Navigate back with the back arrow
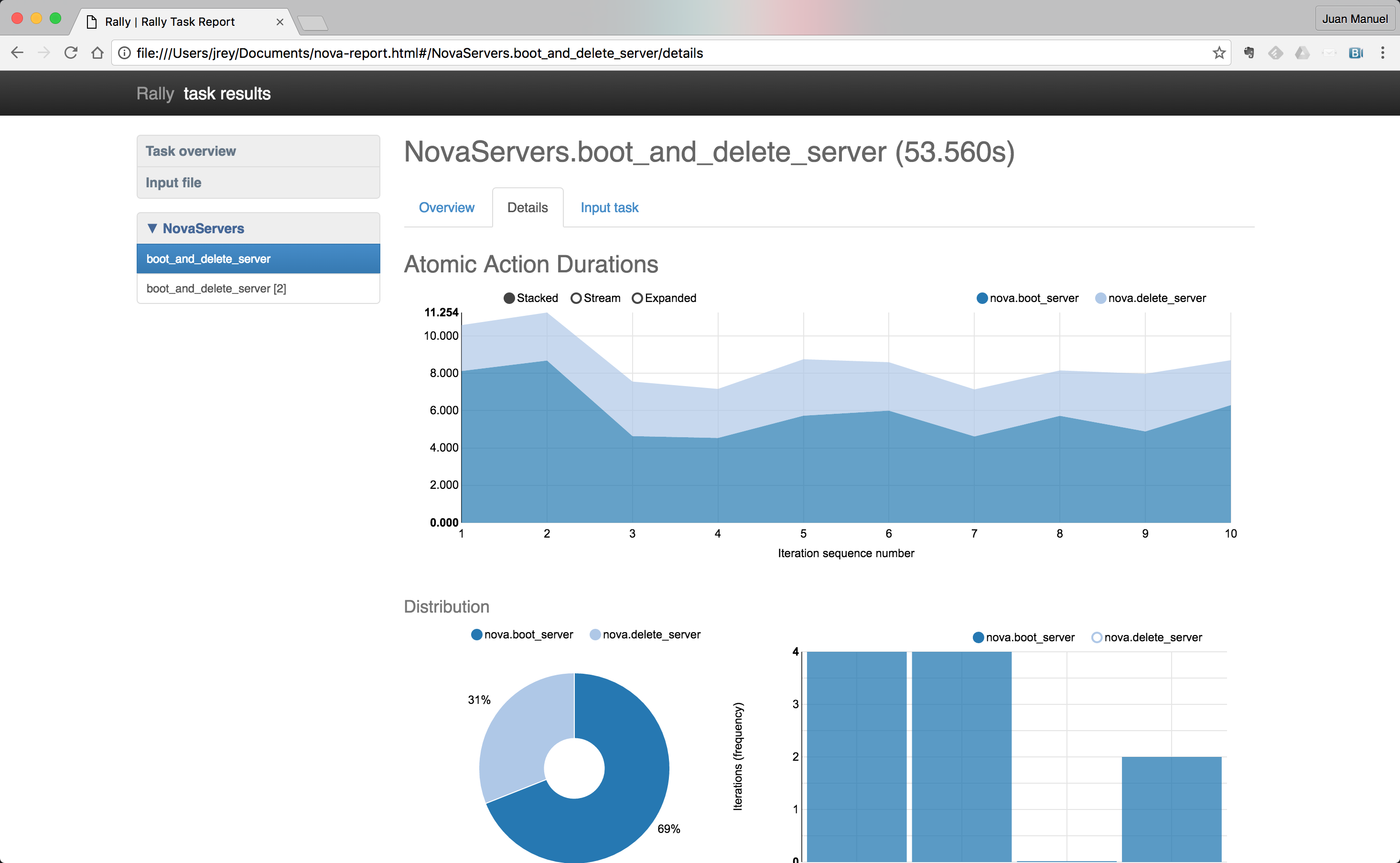Screen dimensions: 1400x863 (17, 53)
